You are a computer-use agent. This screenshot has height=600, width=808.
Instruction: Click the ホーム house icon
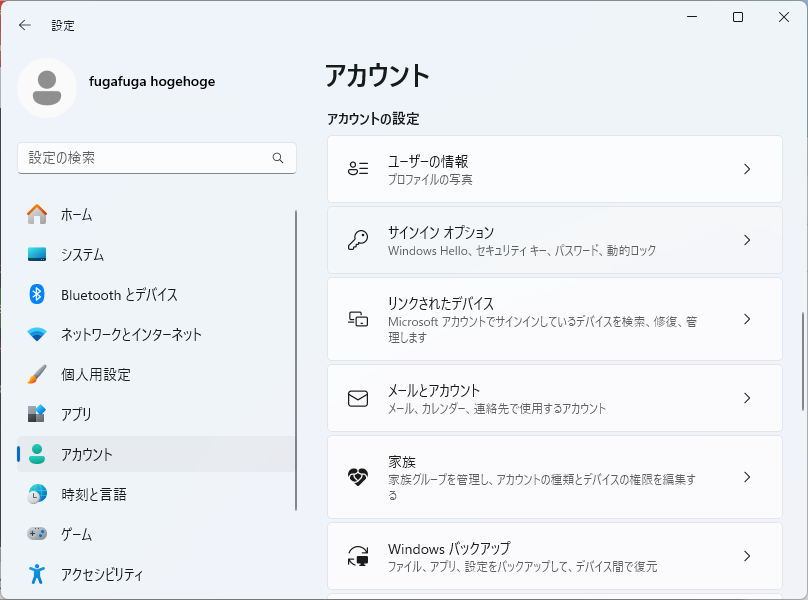(37, 214)
